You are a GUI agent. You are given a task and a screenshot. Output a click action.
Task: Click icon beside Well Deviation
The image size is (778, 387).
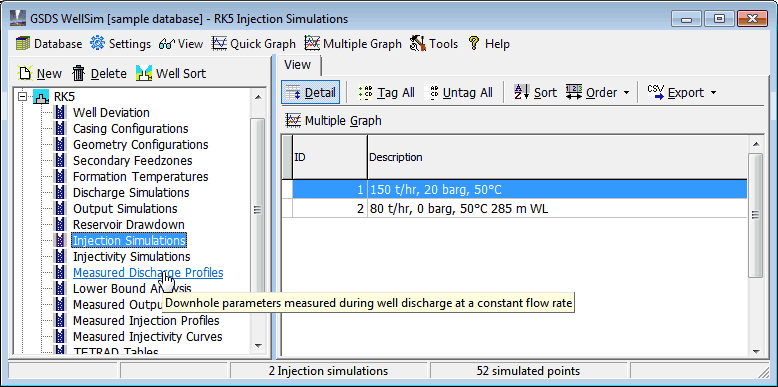click(x=61, y=113)
